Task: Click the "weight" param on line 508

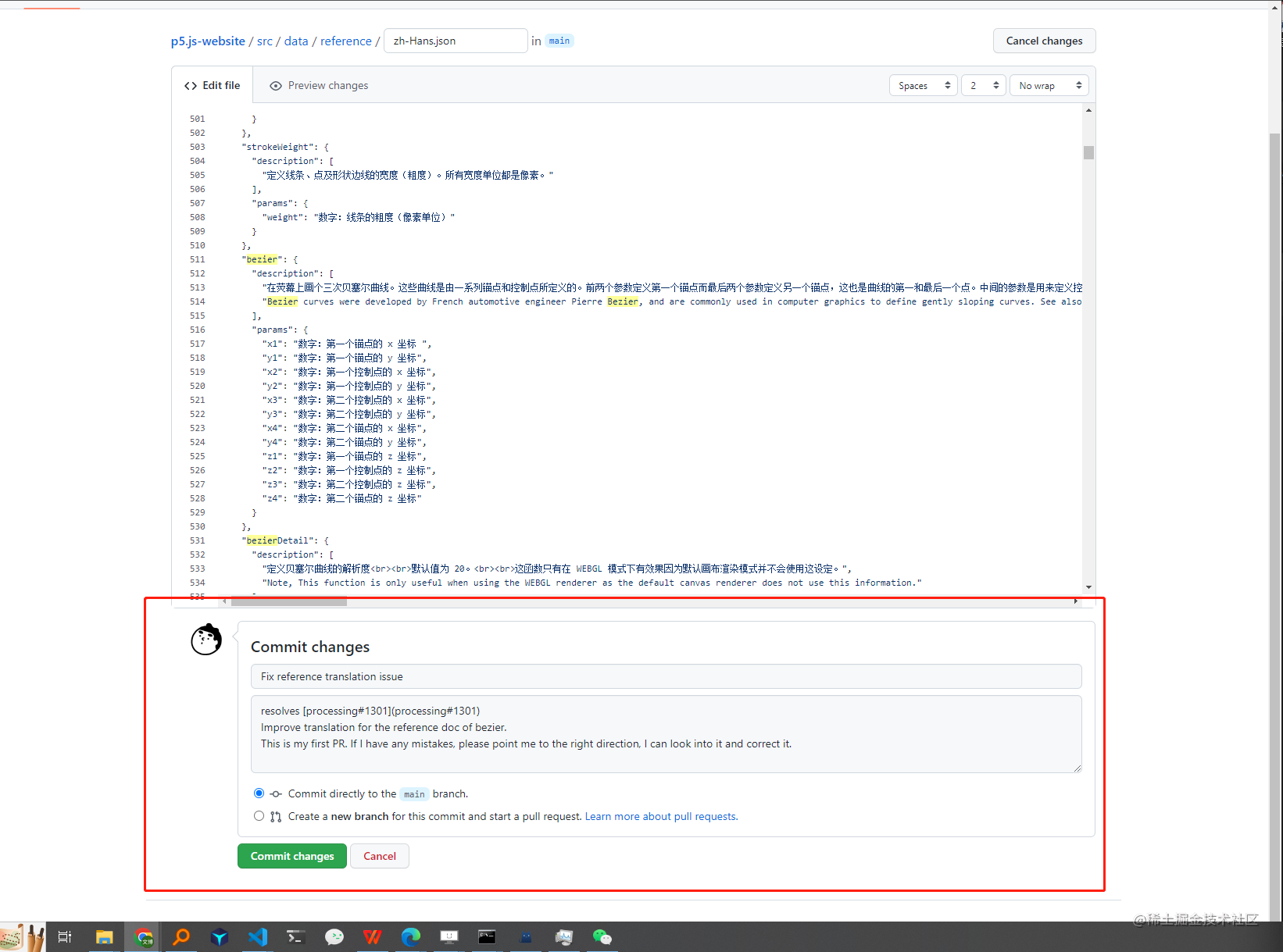Action: point(282,217)
